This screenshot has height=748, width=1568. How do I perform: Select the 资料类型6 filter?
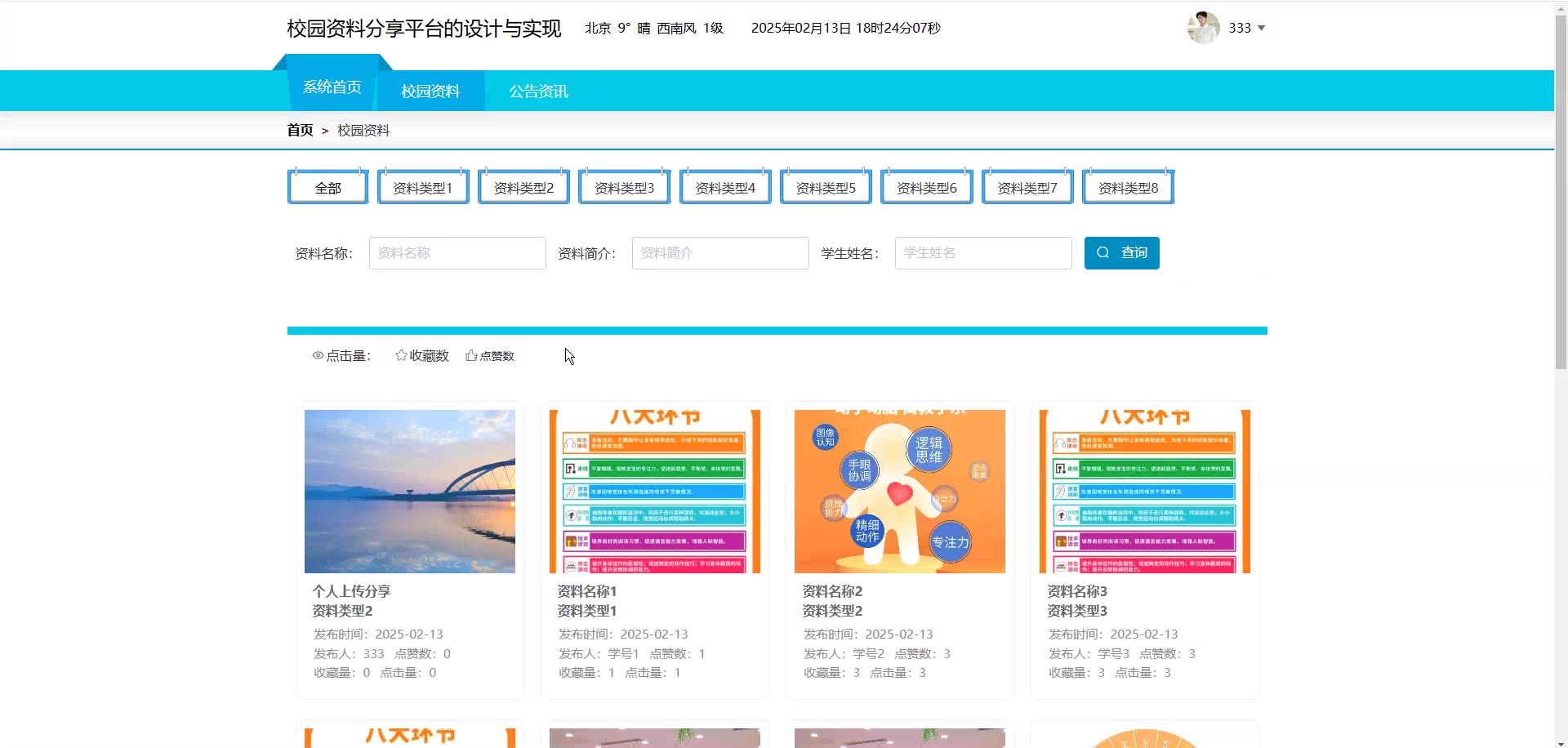(x=927, y=187)
